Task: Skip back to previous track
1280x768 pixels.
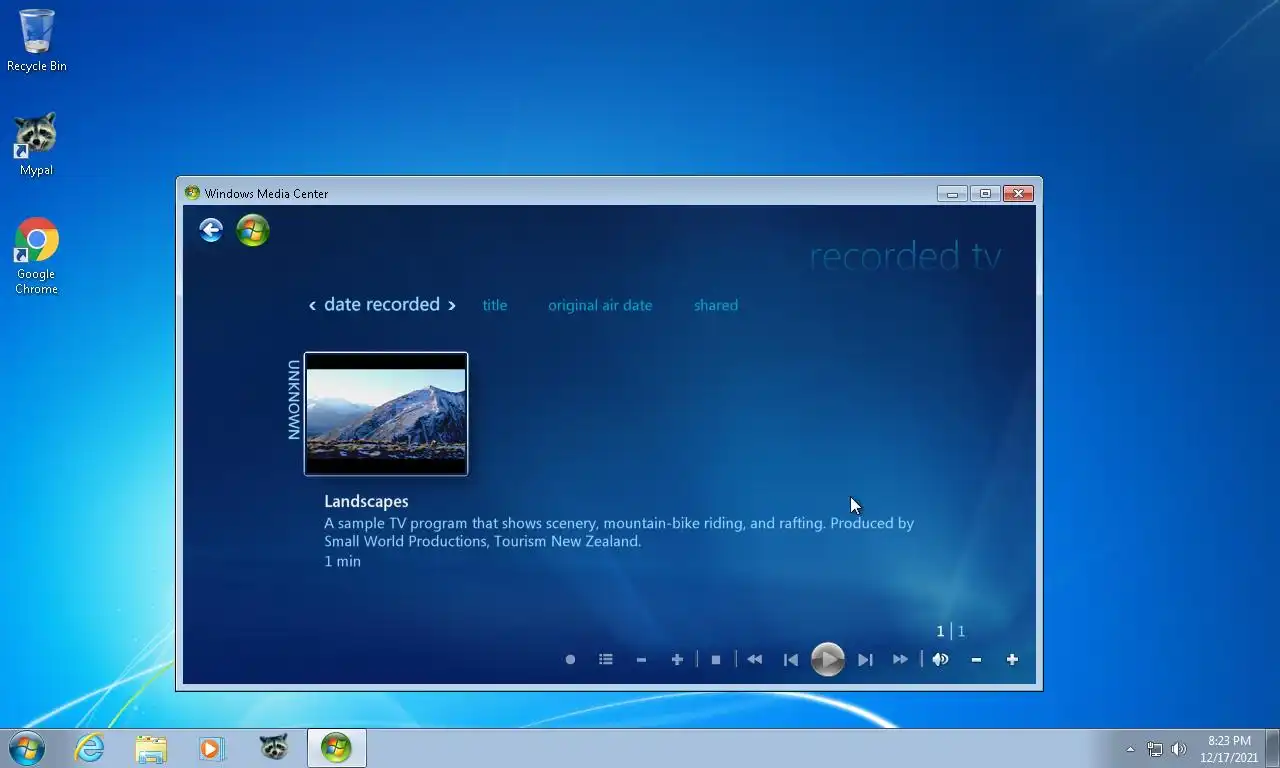Action: [x=791, y=660]
